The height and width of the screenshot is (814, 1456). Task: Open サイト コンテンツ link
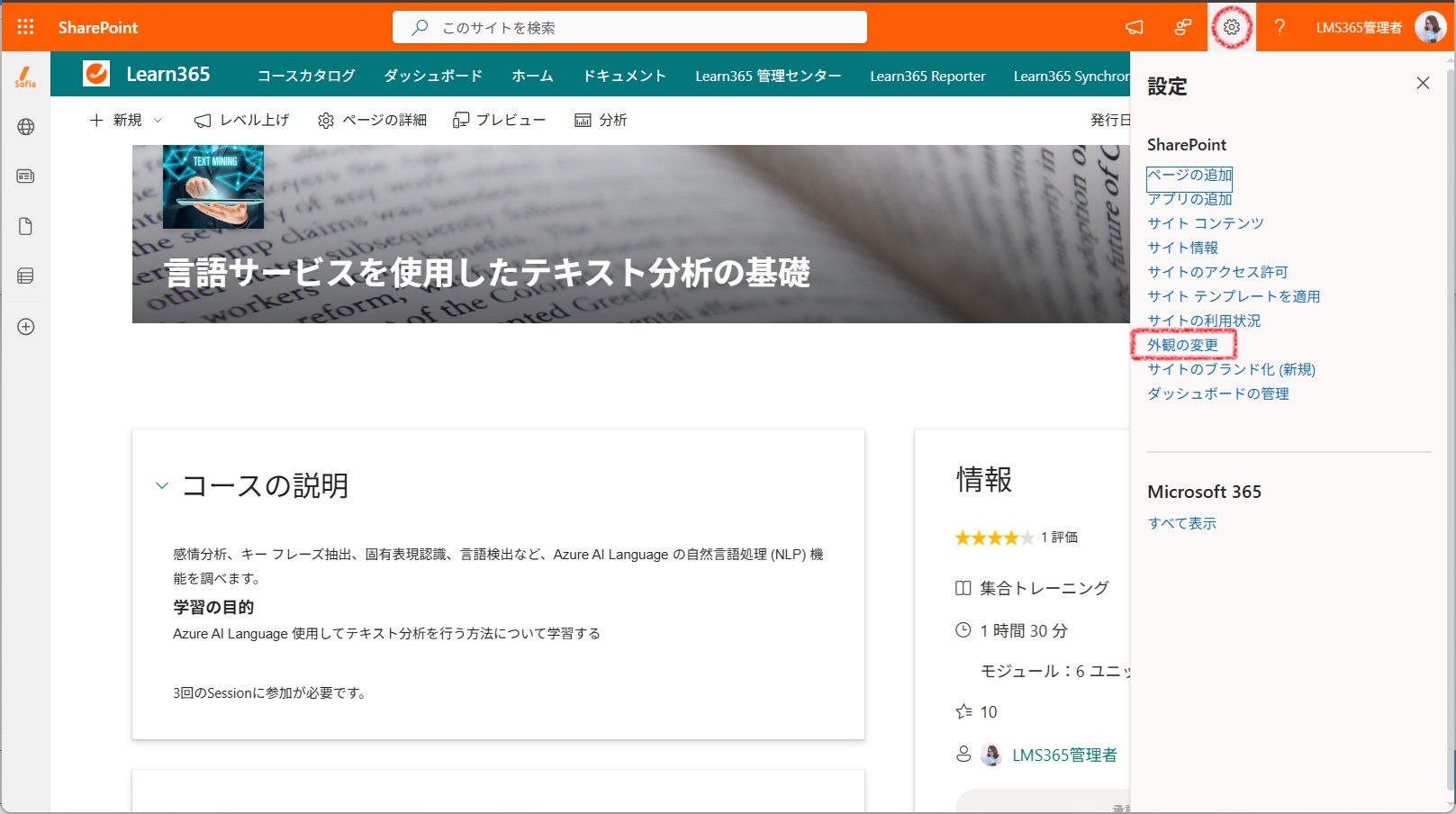1206,223
